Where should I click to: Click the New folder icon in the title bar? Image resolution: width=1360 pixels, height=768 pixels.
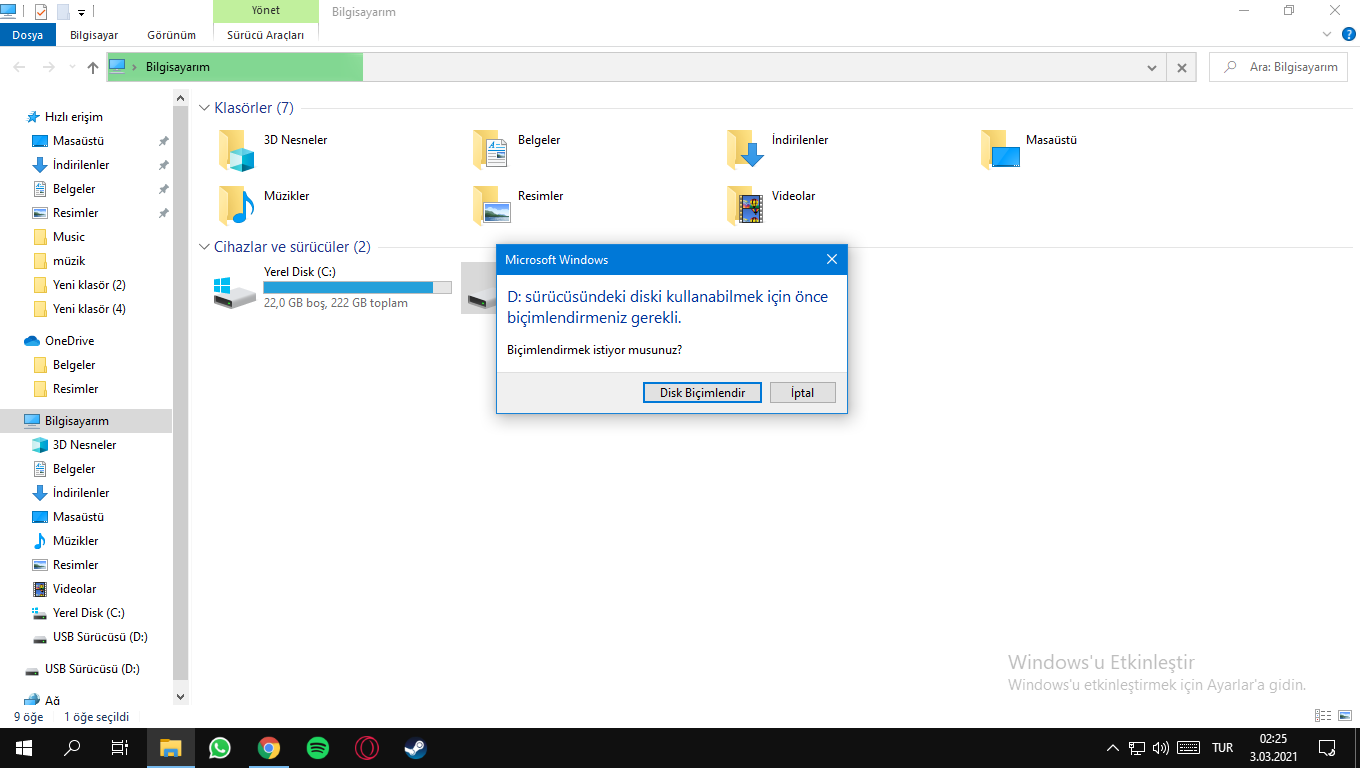(x=63, y=12)
